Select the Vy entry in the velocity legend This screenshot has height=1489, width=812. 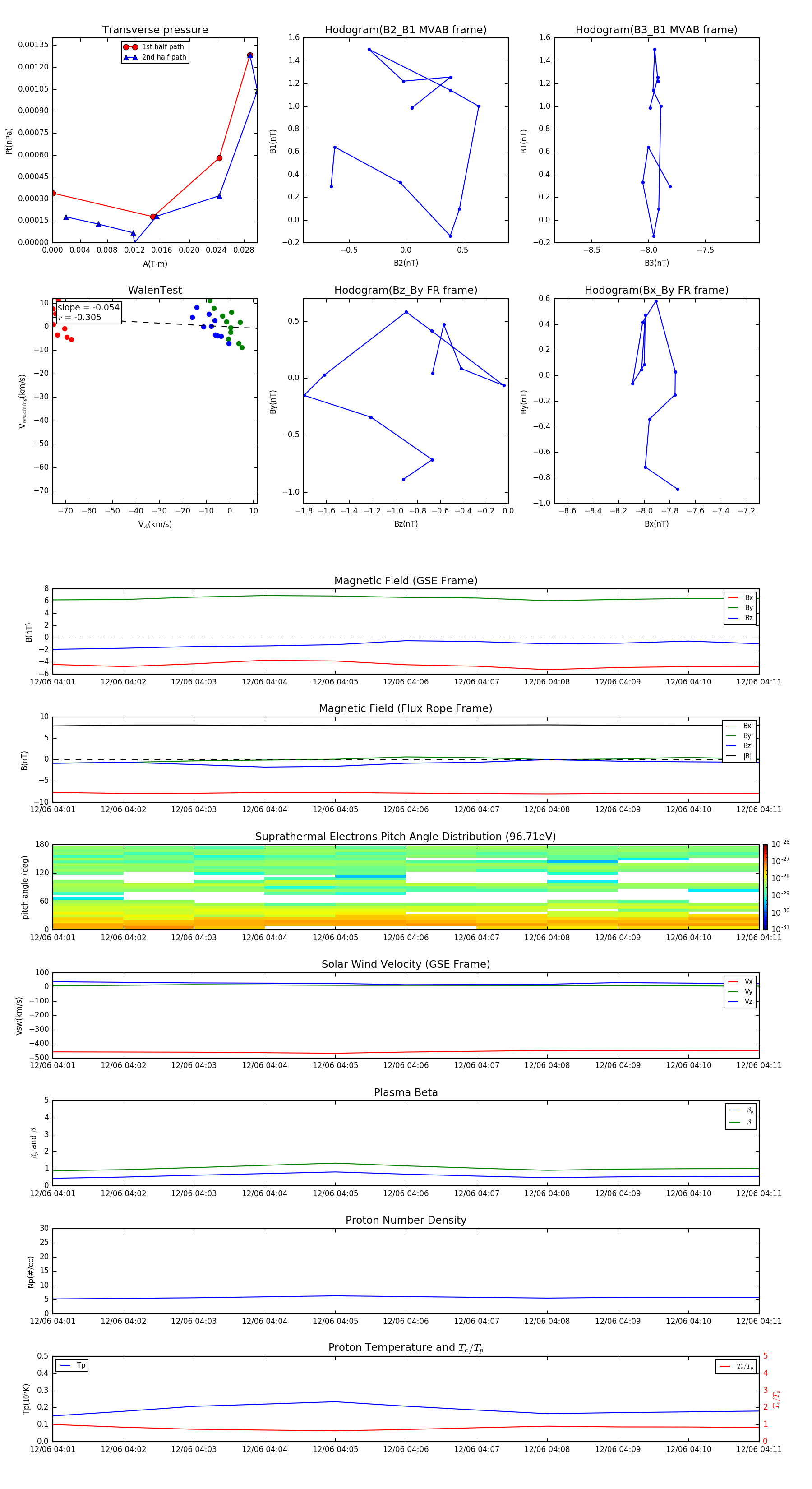(740, 992)
